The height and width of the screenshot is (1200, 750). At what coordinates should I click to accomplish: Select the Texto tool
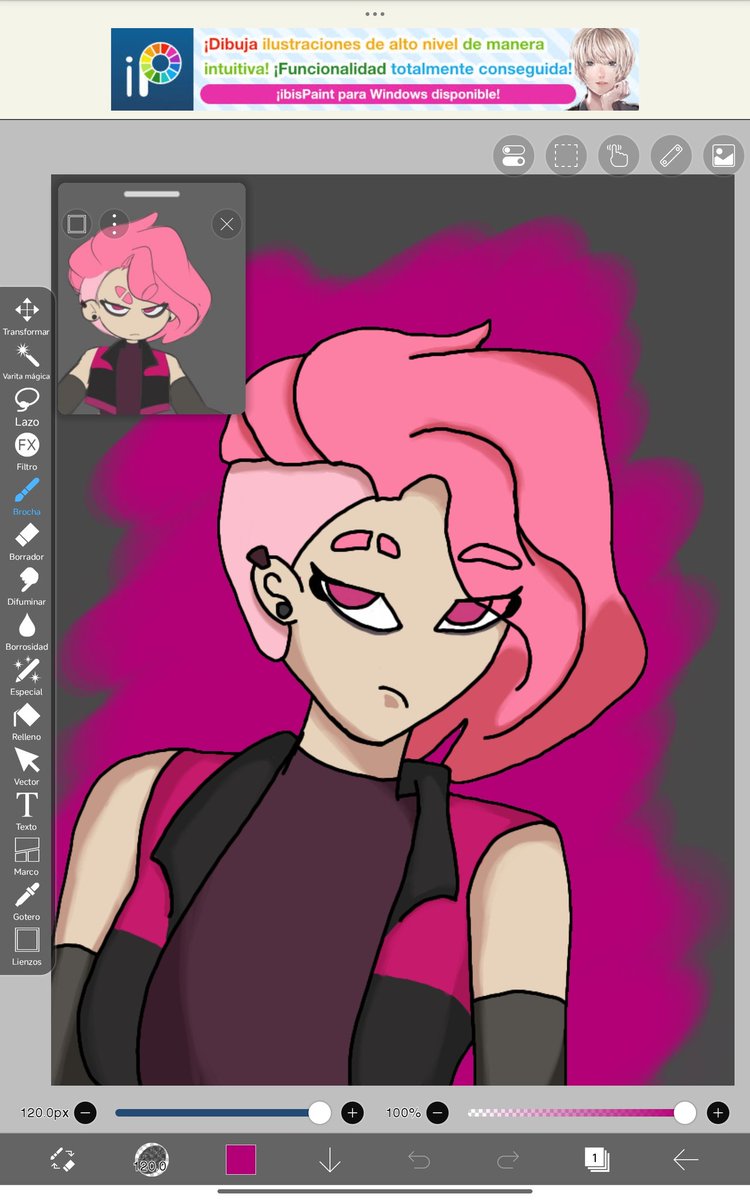point(26,811)
